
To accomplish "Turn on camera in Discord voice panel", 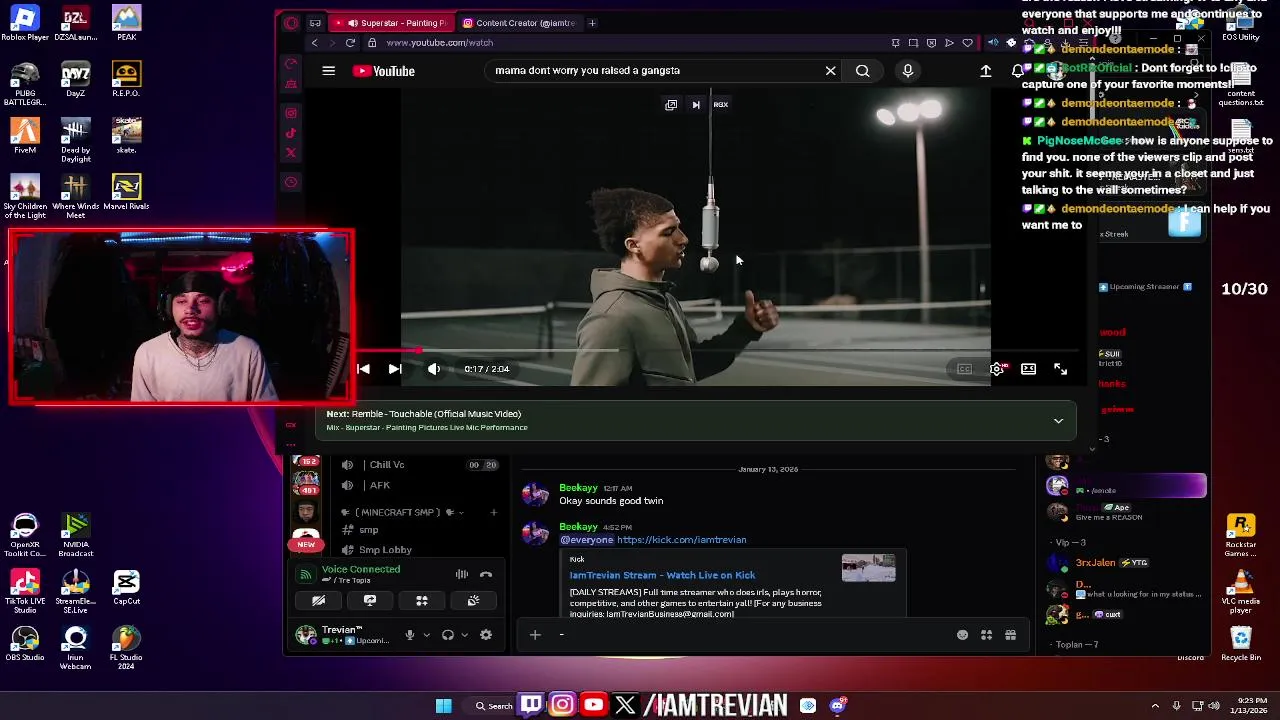I will click(x=318, y=601).
